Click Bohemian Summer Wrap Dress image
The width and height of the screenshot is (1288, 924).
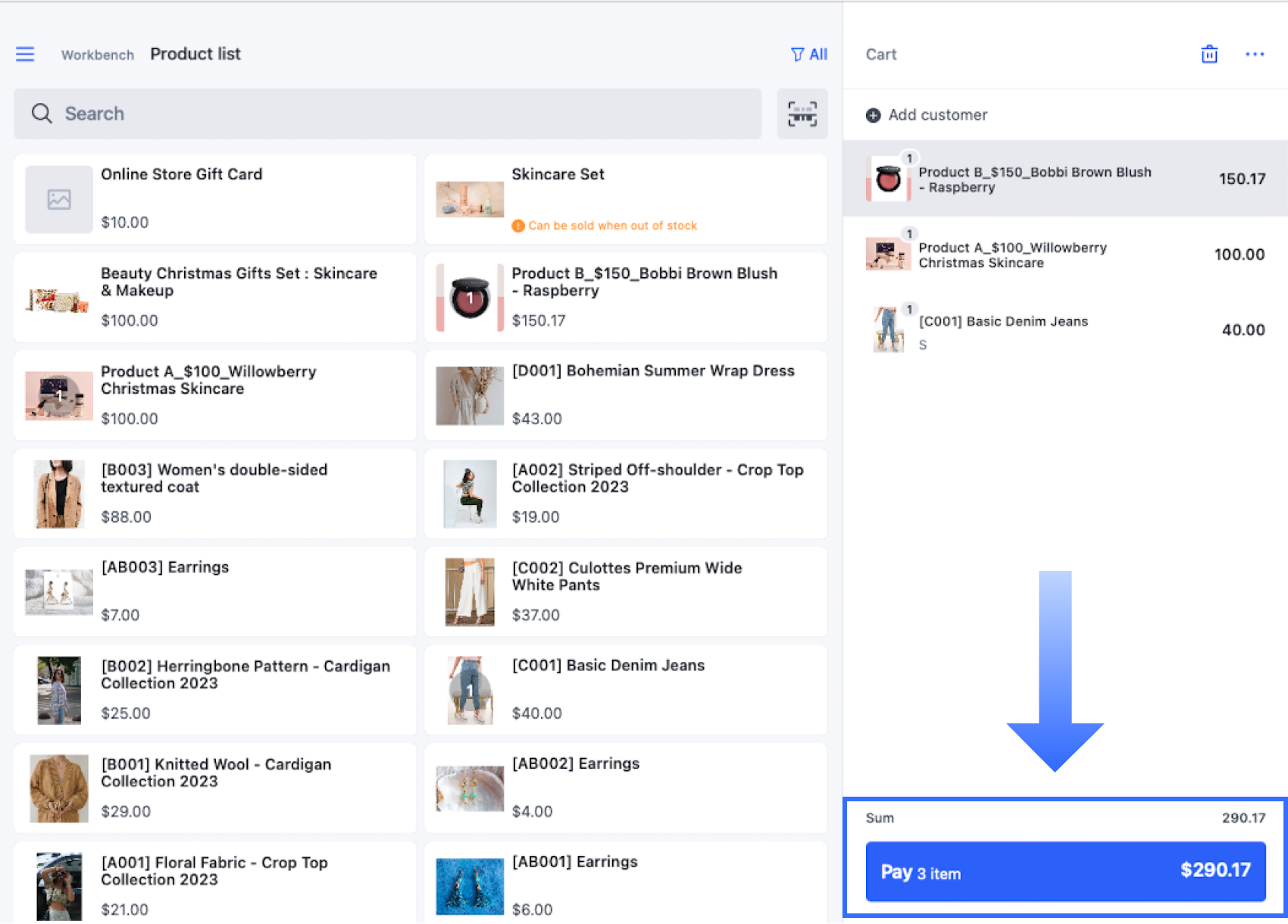470,396
